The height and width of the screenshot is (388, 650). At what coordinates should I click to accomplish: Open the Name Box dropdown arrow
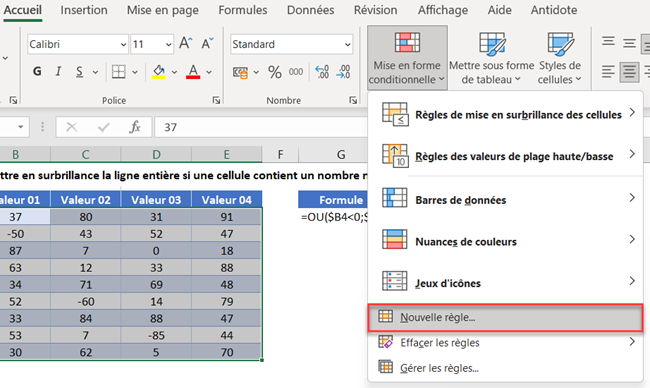click(x=20, y=127)
